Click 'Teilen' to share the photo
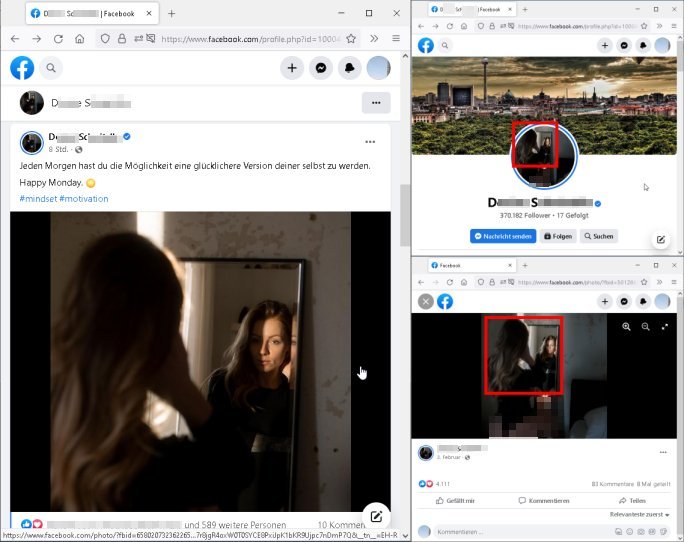The height and width of the screenshot is (542, 684). 632,501
